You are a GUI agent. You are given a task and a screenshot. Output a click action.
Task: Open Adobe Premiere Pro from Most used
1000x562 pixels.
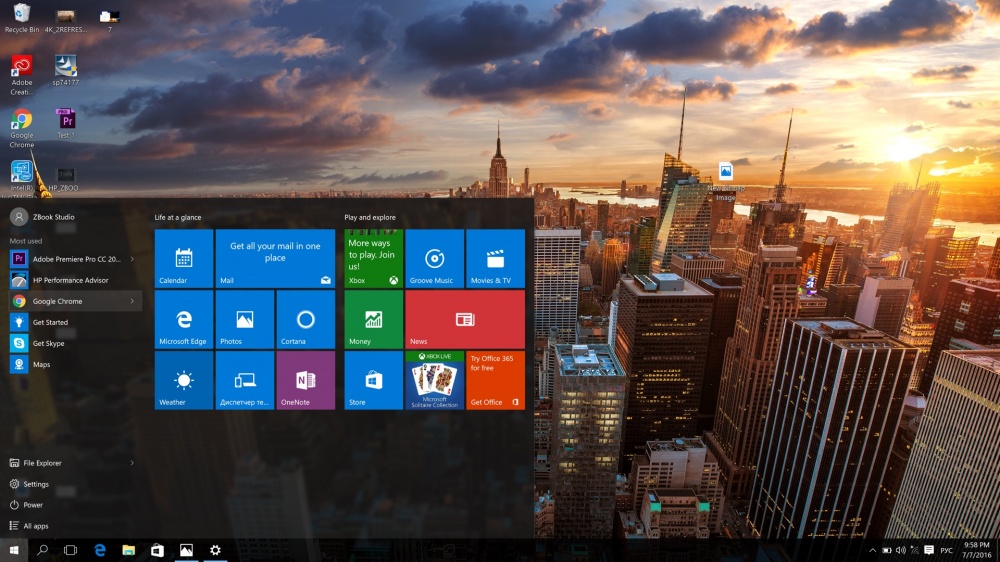(x=75, y=259)
